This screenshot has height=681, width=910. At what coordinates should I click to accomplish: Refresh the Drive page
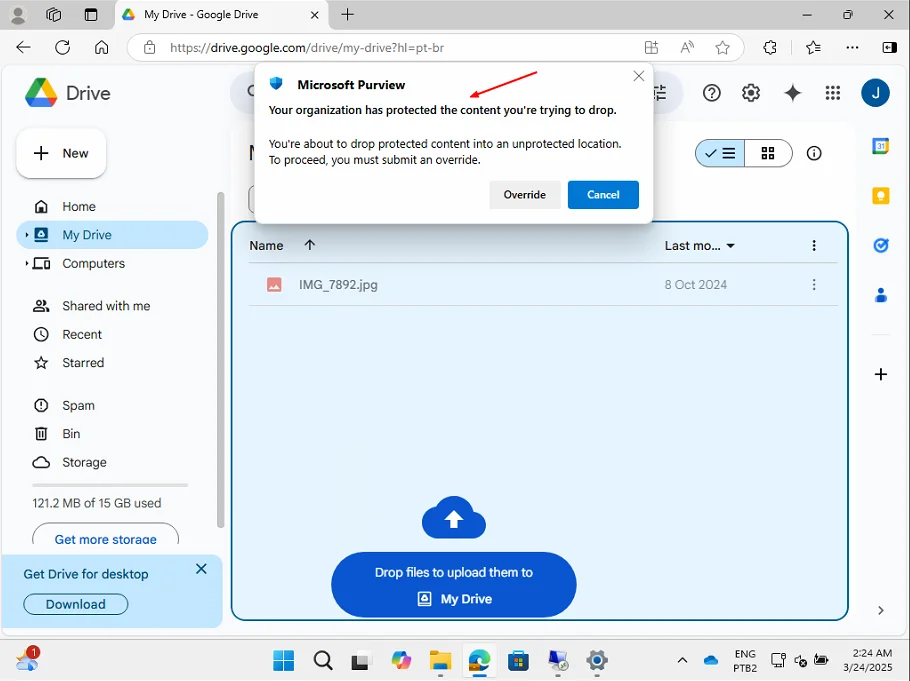pos(63,48)
